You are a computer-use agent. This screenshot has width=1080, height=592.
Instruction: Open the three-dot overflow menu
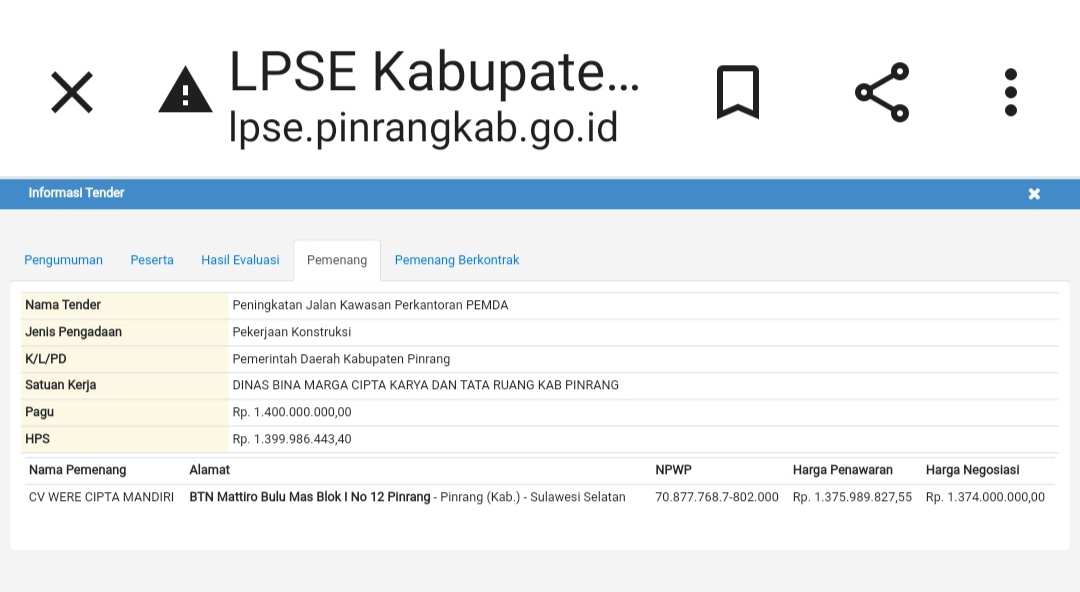tap(1010, 93)
